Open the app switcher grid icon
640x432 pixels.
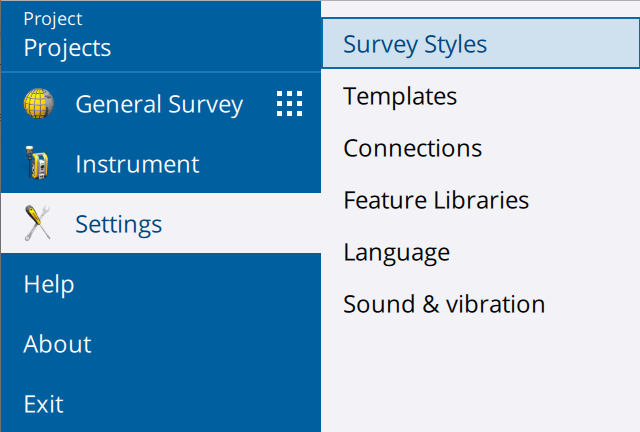pyautogui.click(x=289, y=103)
